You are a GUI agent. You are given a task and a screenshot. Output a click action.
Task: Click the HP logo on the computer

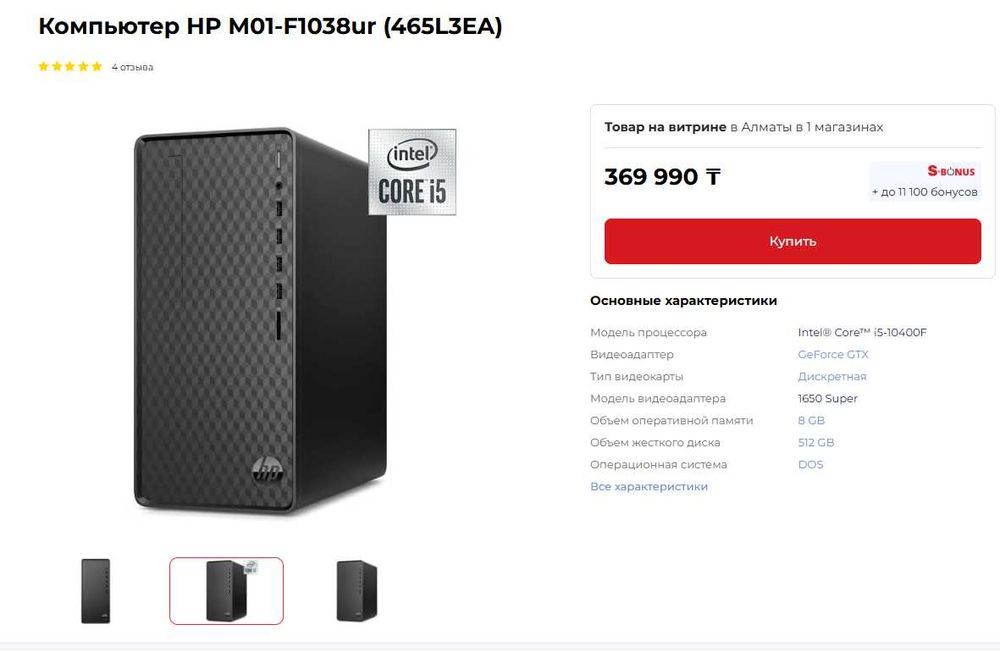(x=268, y=472)
